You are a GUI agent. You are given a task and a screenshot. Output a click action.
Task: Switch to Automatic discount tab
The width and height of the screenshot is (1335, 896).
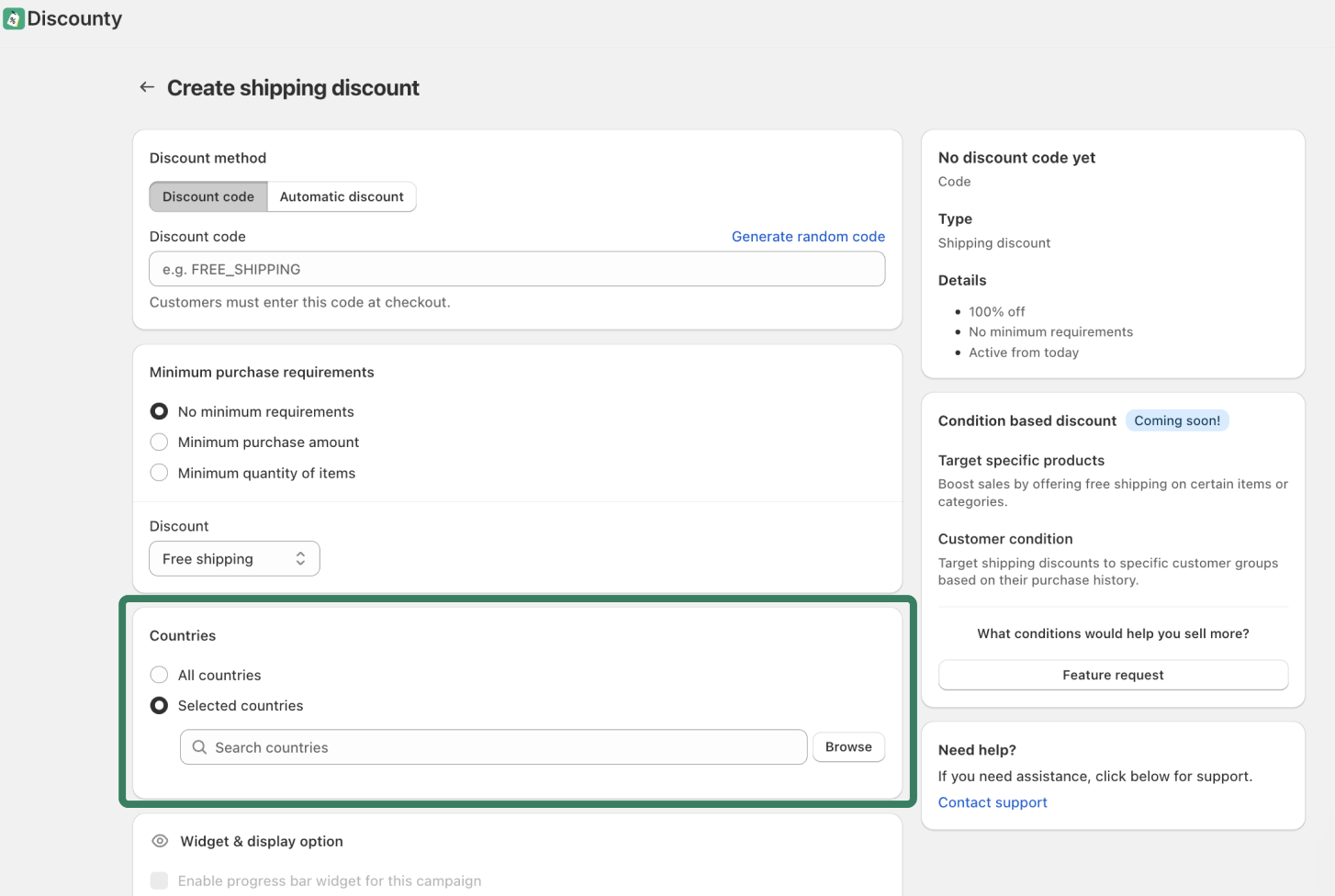point(342,196)
